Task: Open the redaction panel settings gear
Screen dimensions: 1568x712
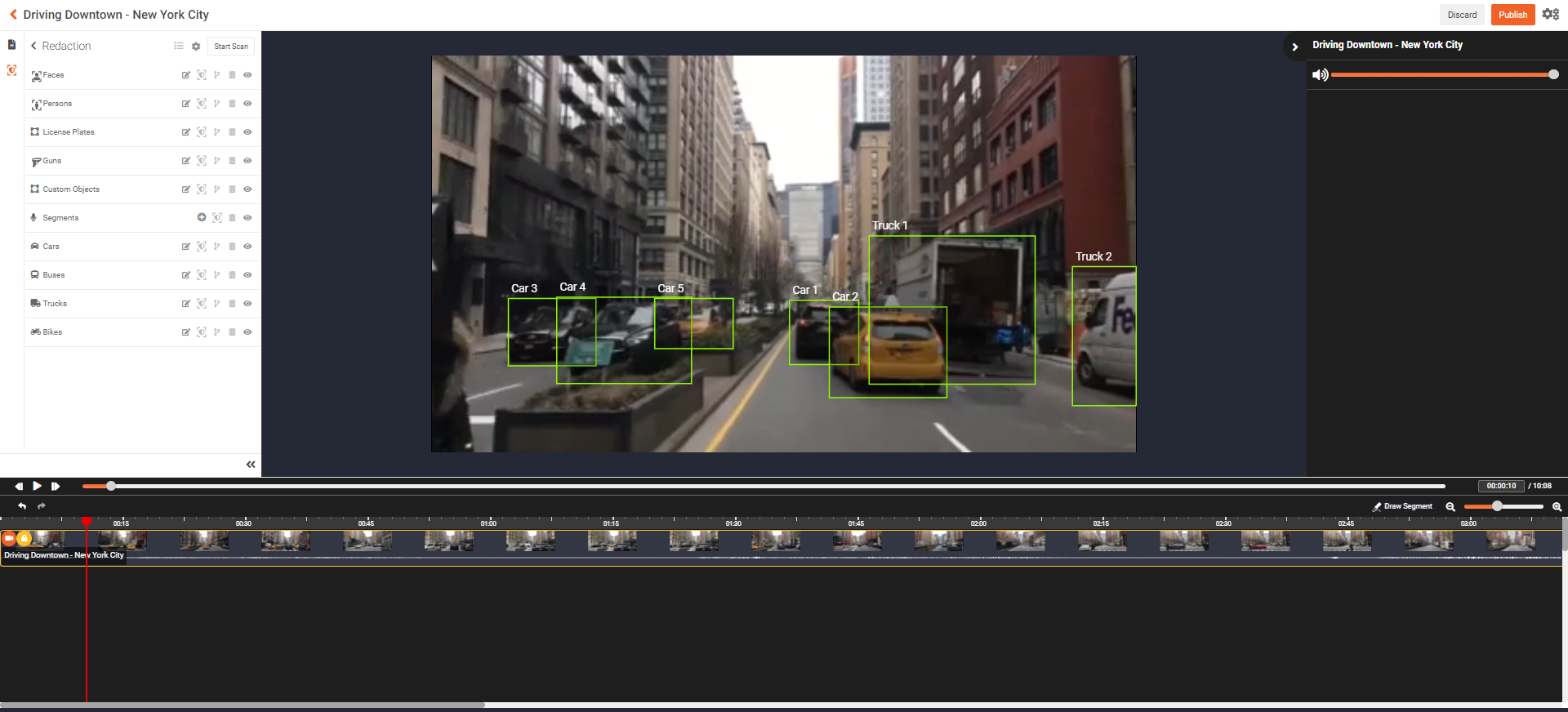Action: coord(196,47)
